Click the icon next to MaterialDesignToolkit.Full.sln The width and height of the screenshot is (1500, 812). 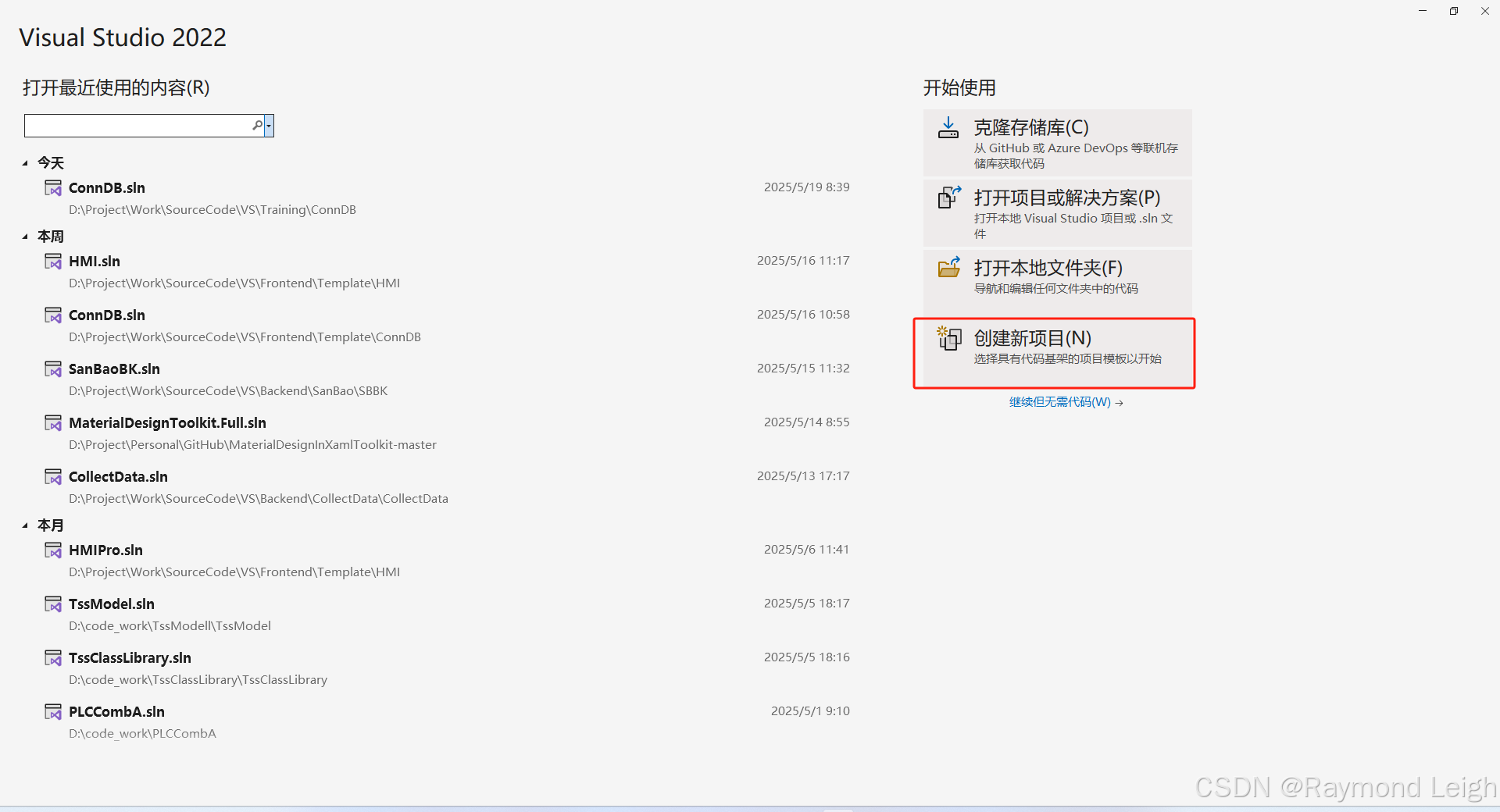pyautogui.click(x=53, y=423)
